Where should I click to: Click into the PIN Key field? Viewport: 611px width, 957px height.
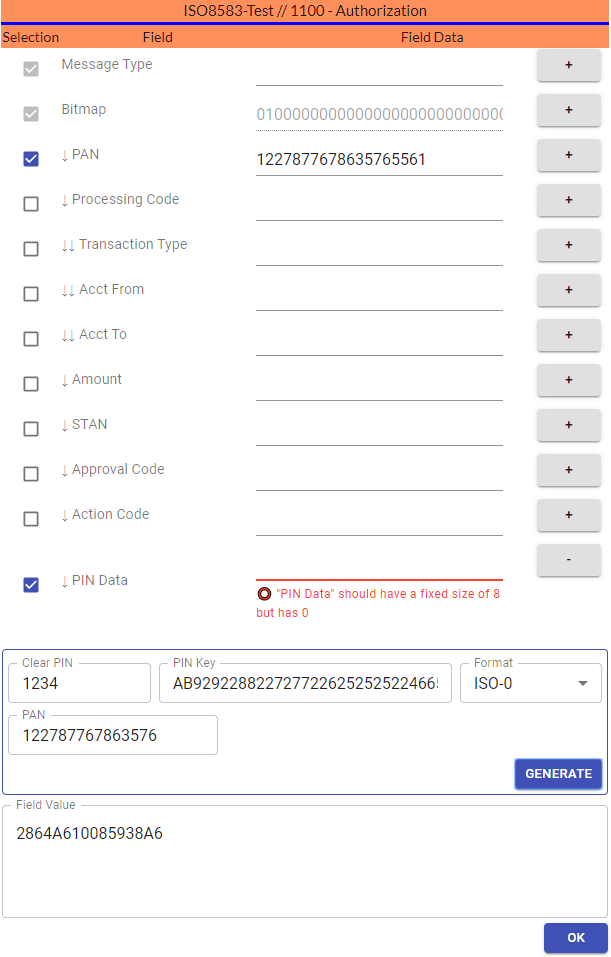click(x=305, y=683)
